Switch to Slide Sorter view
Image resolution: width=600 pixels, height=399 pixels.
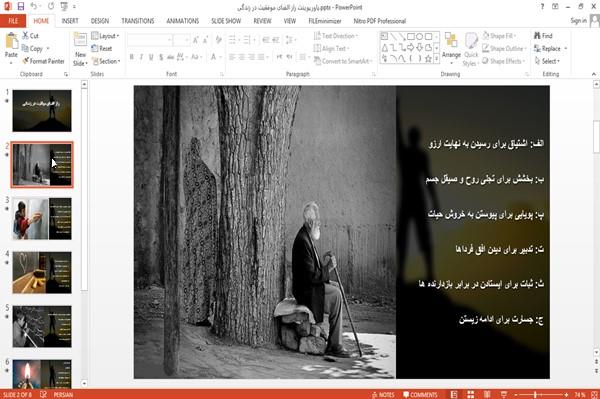pos(471,395)
